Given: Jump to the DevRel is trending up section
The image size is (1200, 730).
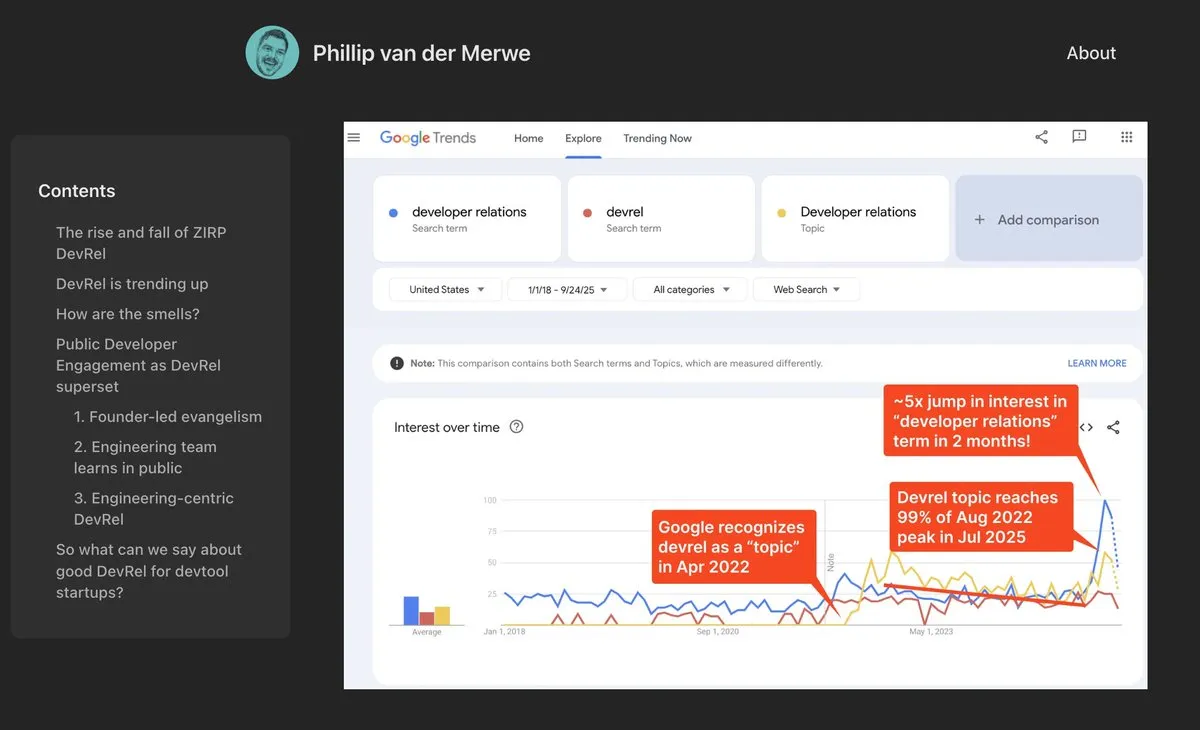Looking at the screenshot, I should coord(132,284).
